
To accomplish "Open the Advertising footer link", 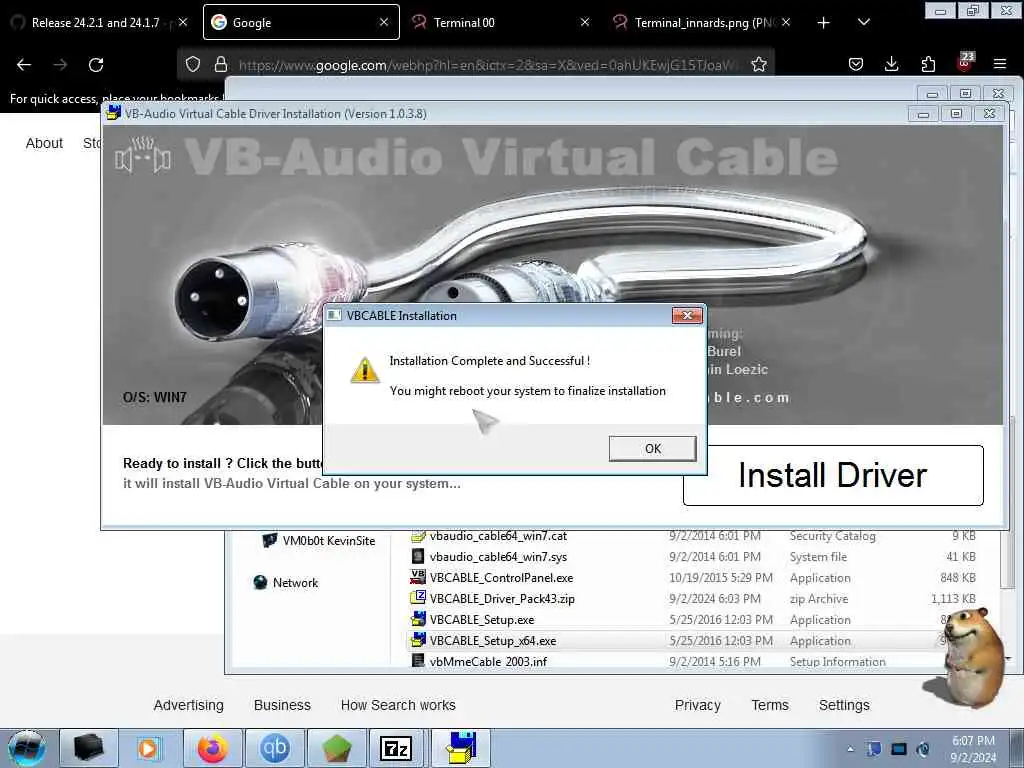I will click(189, 705).
